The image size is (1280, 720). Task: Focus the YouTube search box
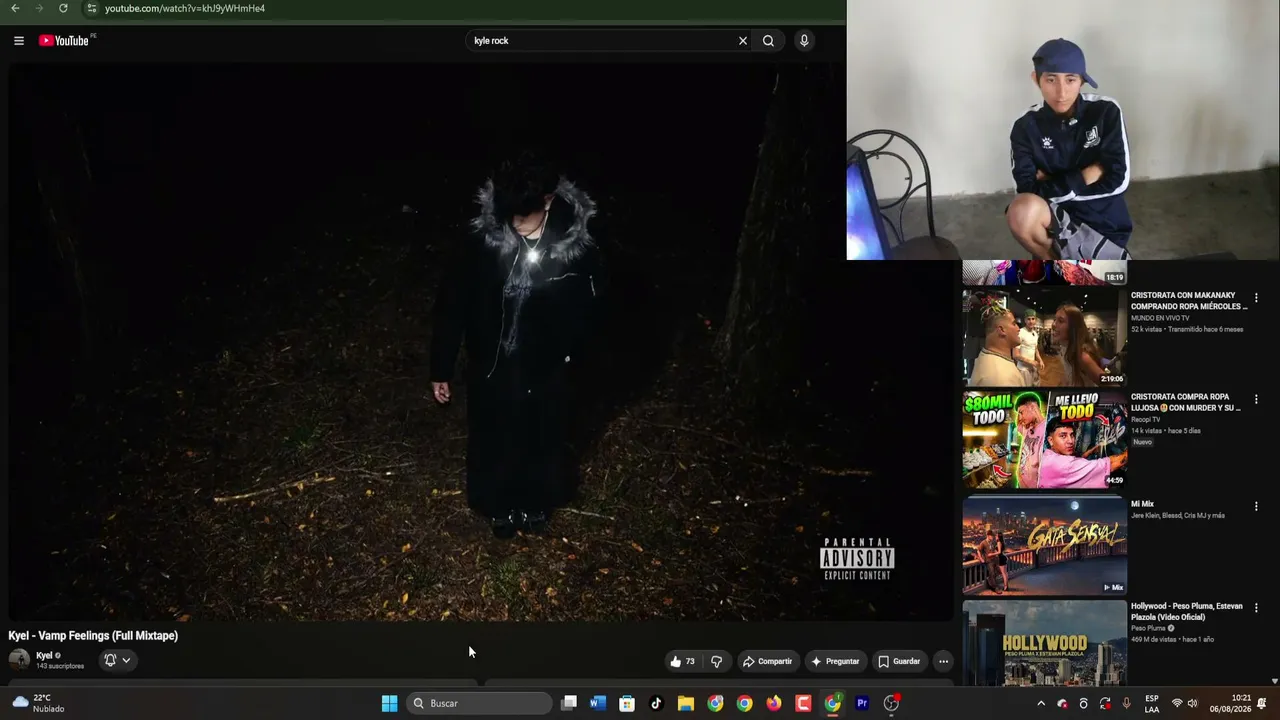coord(601,41)
